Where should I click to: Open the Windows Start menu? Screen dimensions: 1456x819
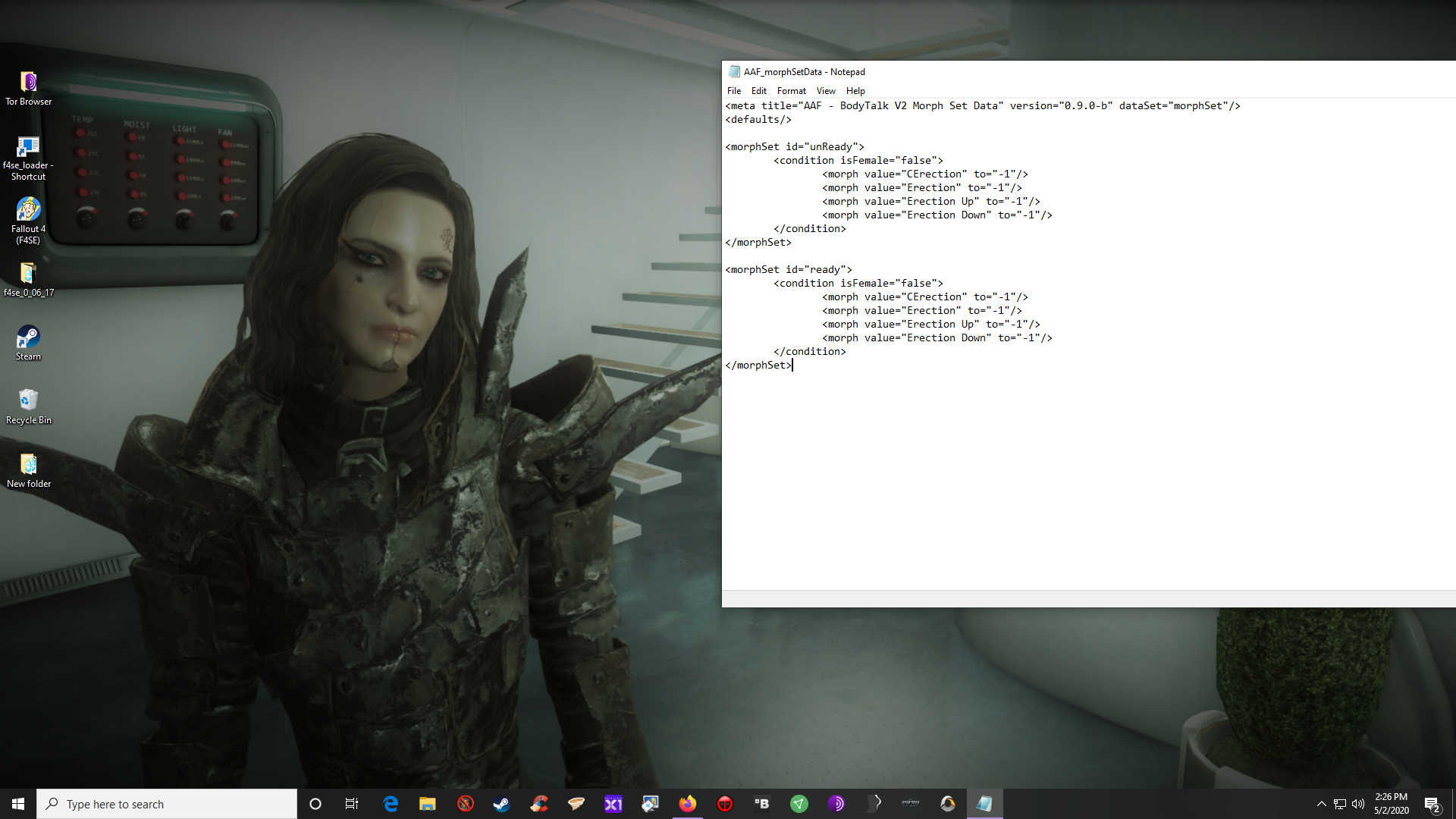click(x=18, y=804)
